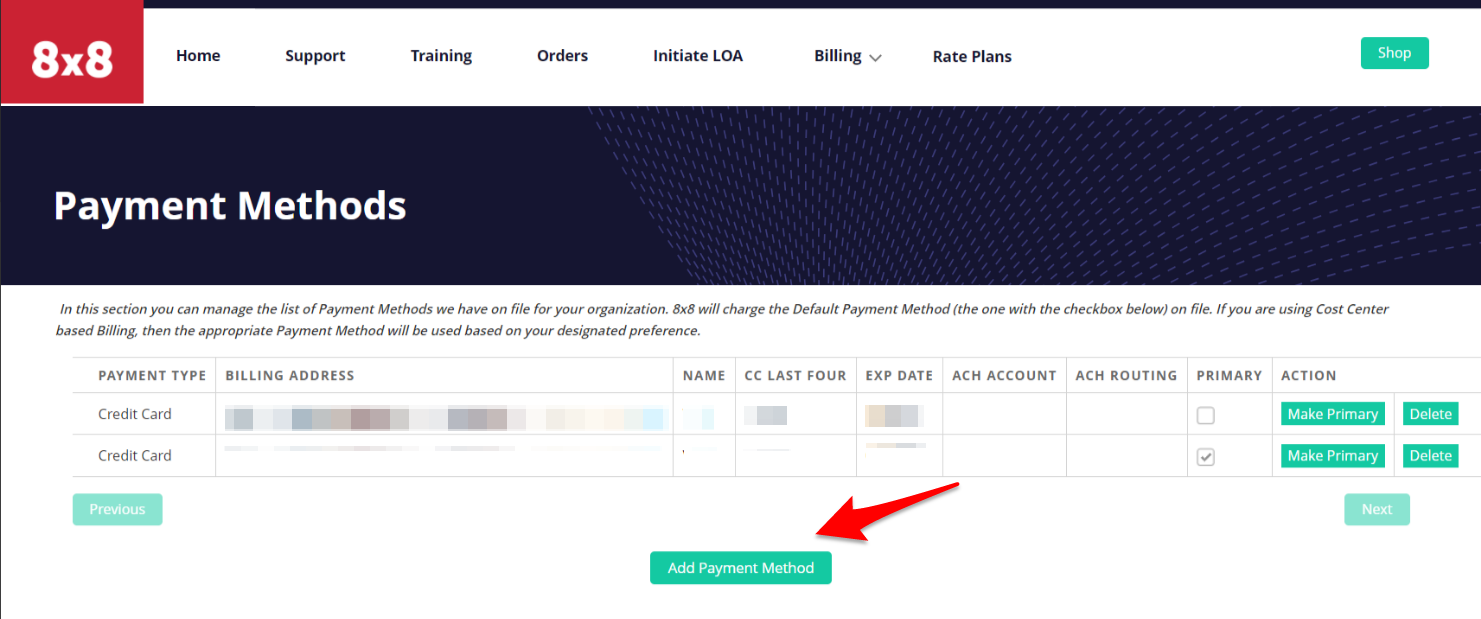
Task: Go to the Support page
Action: coord(315,56)
